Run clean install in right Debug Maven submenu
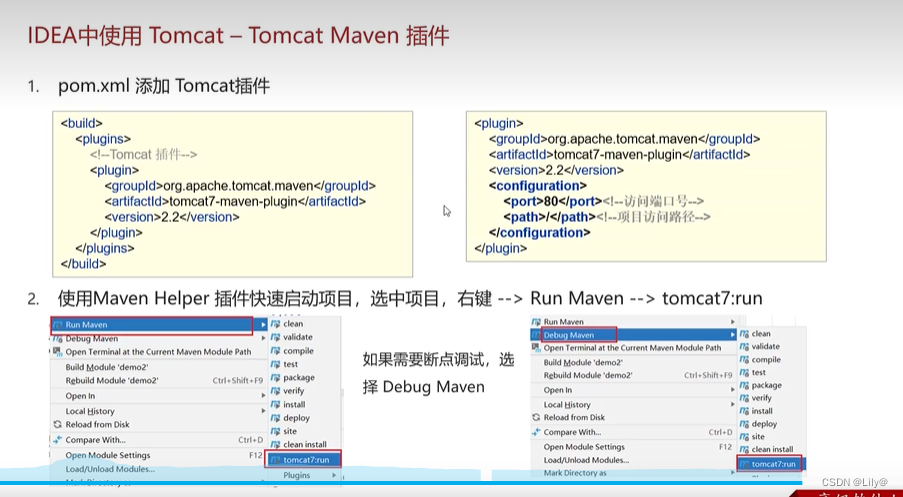This screenshot has height=497, width=903. [772, 449]
